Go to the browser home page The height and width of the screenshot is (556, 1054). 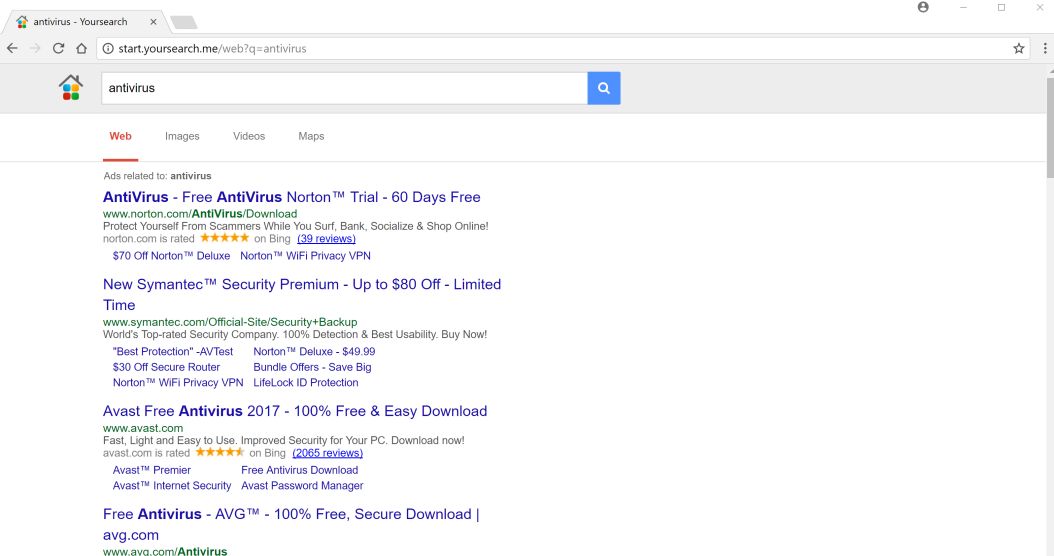[81, 48]
